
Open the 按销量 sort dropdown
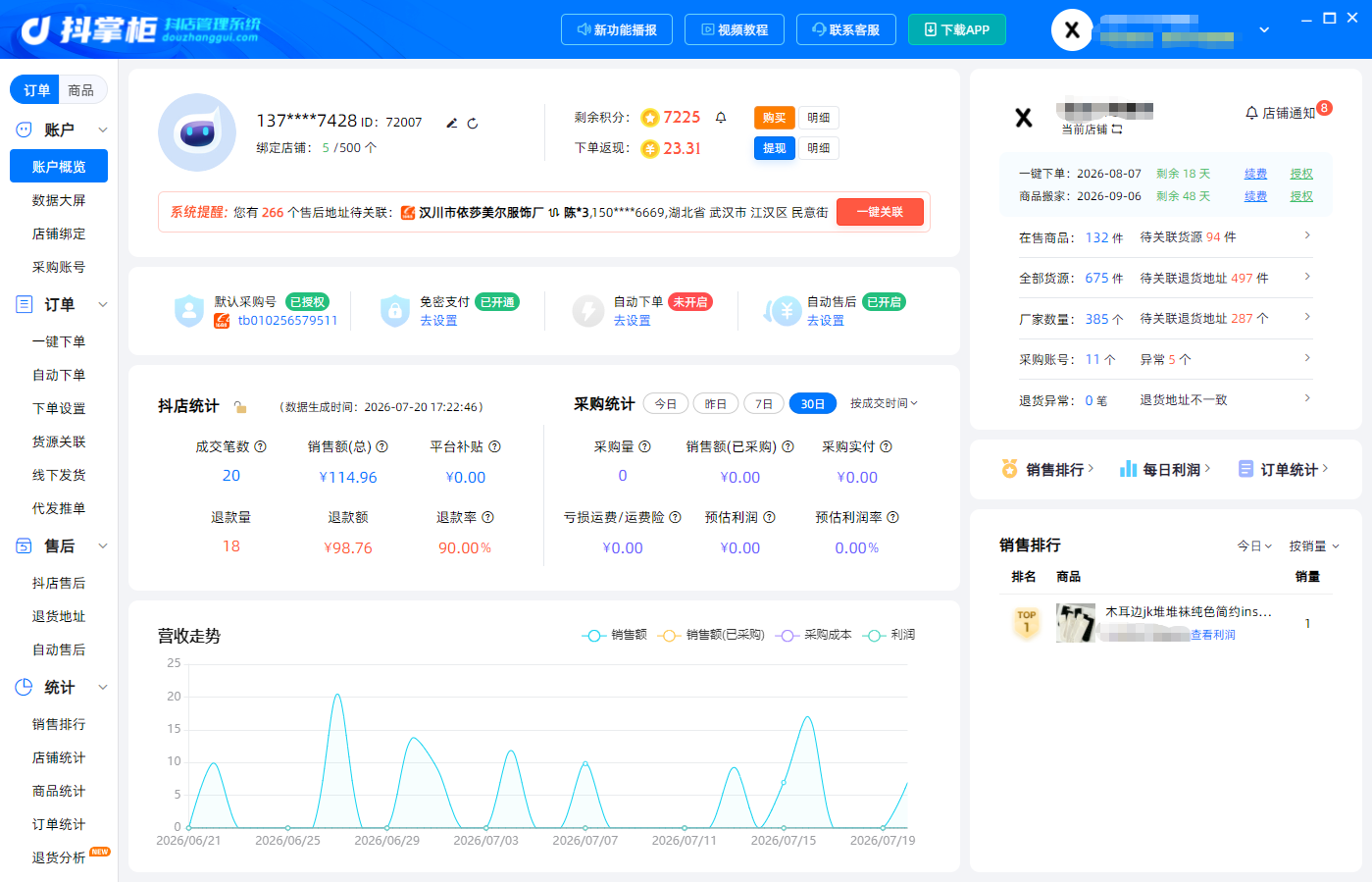coord(1314,545)
